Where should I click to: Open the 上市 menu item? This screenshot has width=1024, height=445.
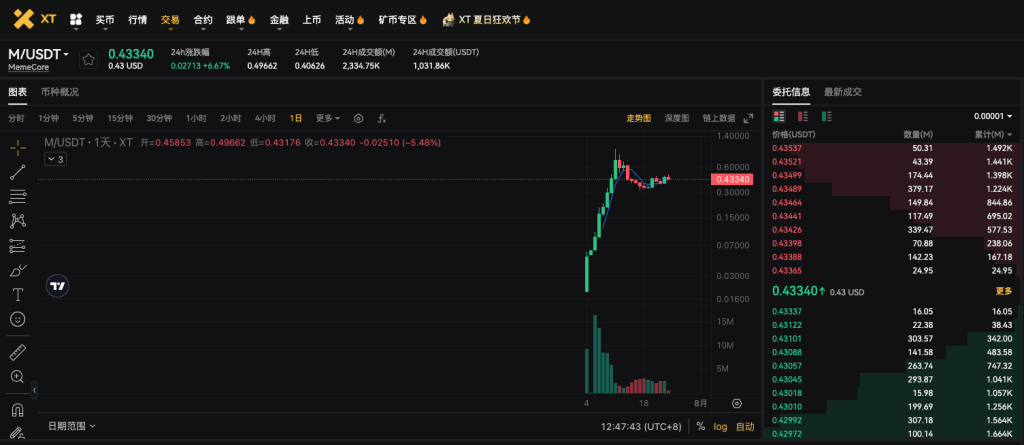pos(312,20)
